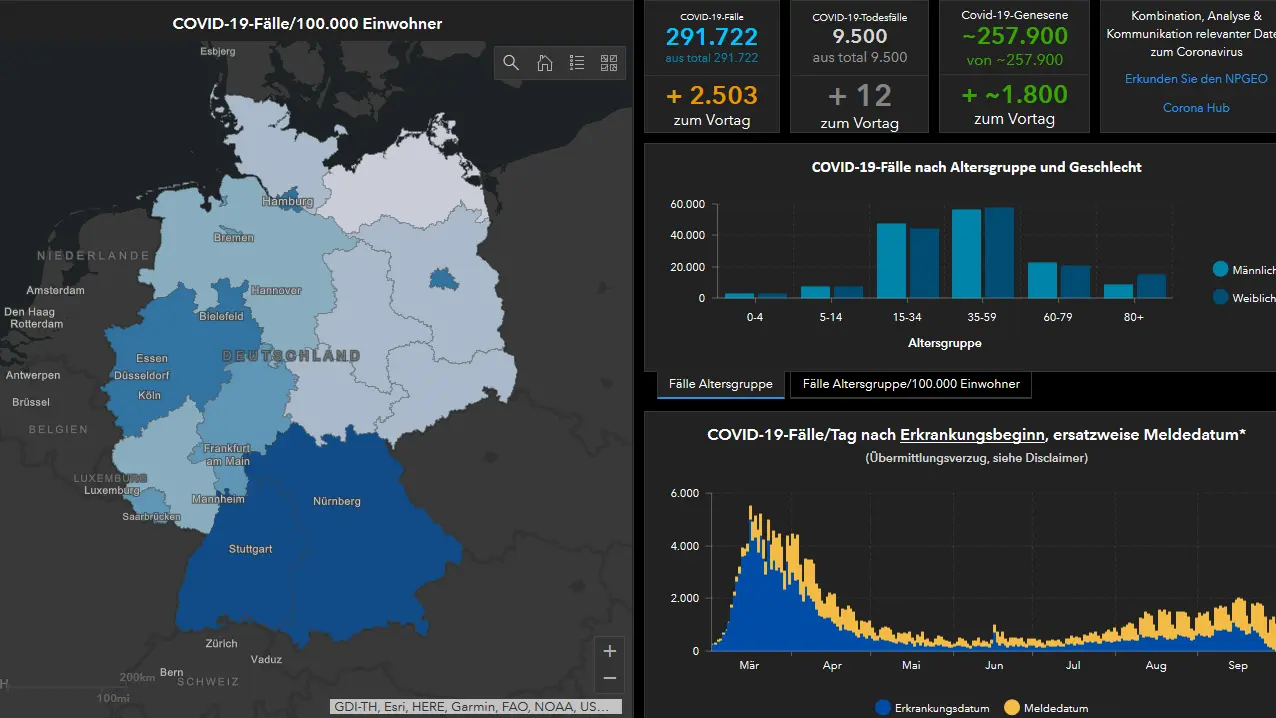The image size is (1276, 718).
Task: Zoom out on the map
Action: (610, 679)
